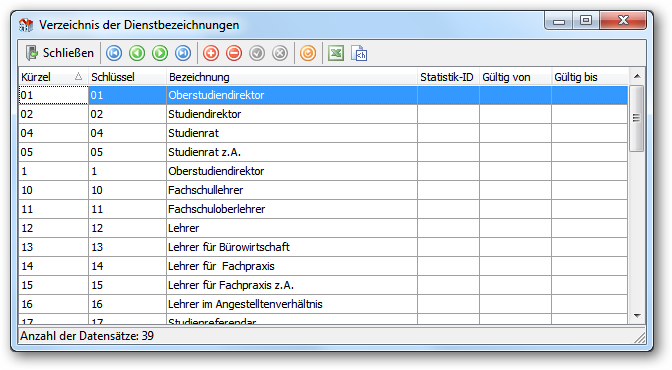The image size is (672, 370).
Task: Select Lehrer für Fachpraxis z.A. row
Action: (x=323, y=285)
